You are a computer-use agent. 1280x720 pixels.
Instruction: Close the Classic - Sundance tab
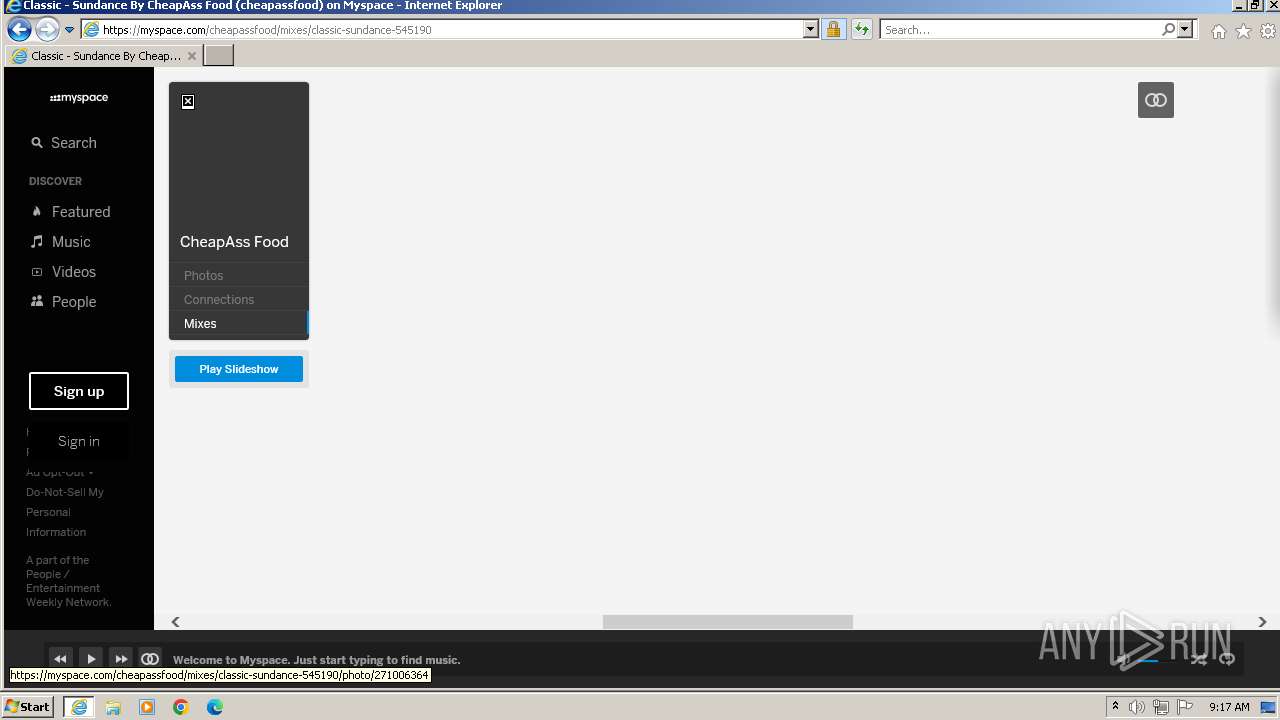point(192,56)
